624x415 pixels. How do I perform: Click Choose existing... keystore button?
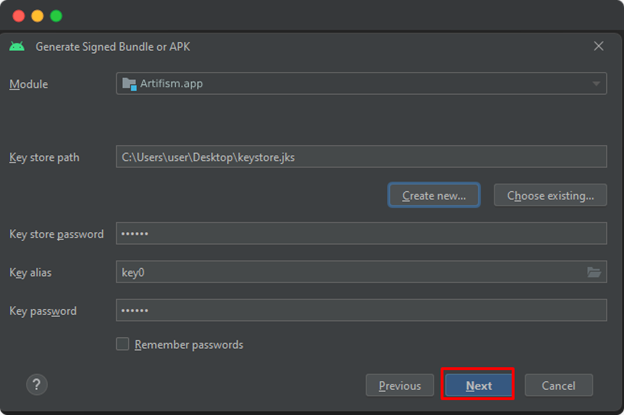point(550,195)
